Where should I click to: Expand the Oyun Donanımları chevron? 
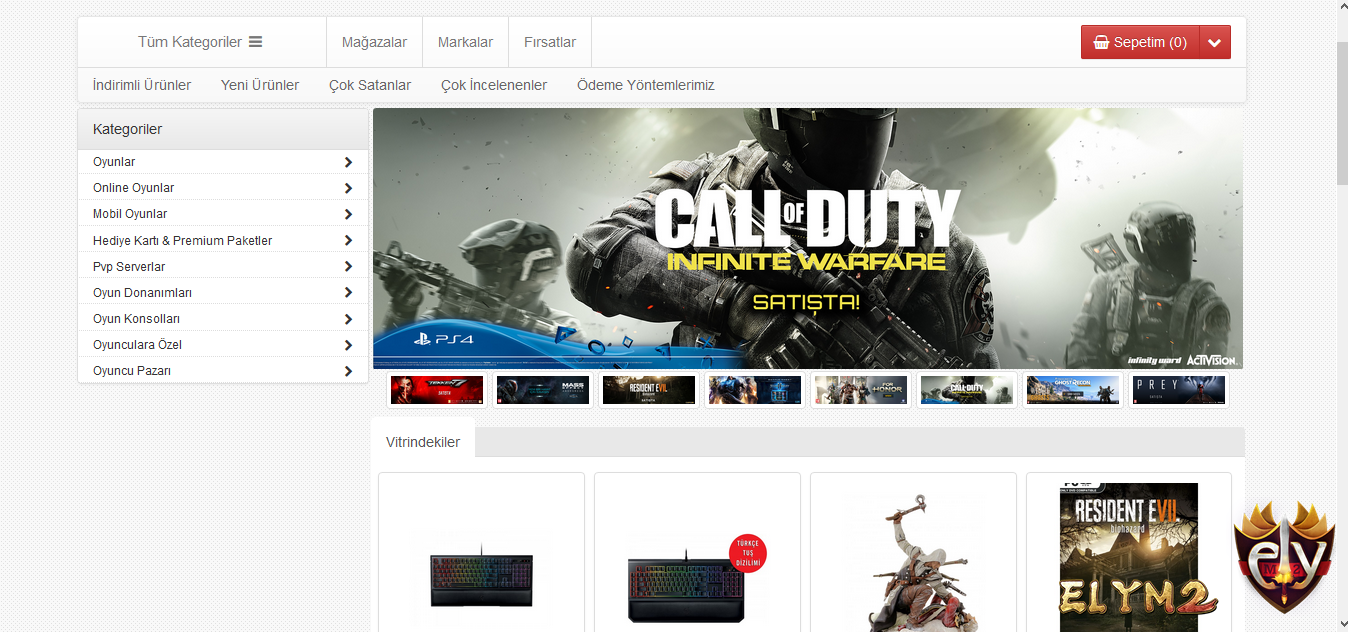(348, 293)
